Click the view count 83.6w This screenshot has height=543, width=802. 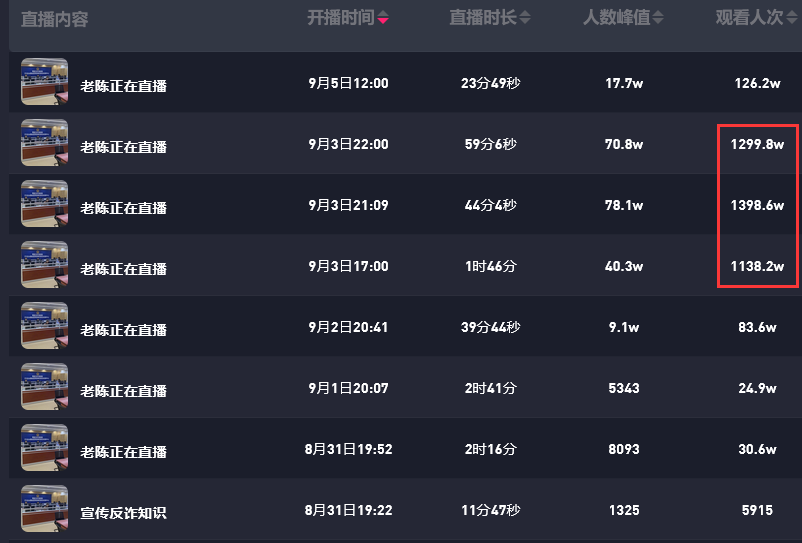tap(758, 327)
